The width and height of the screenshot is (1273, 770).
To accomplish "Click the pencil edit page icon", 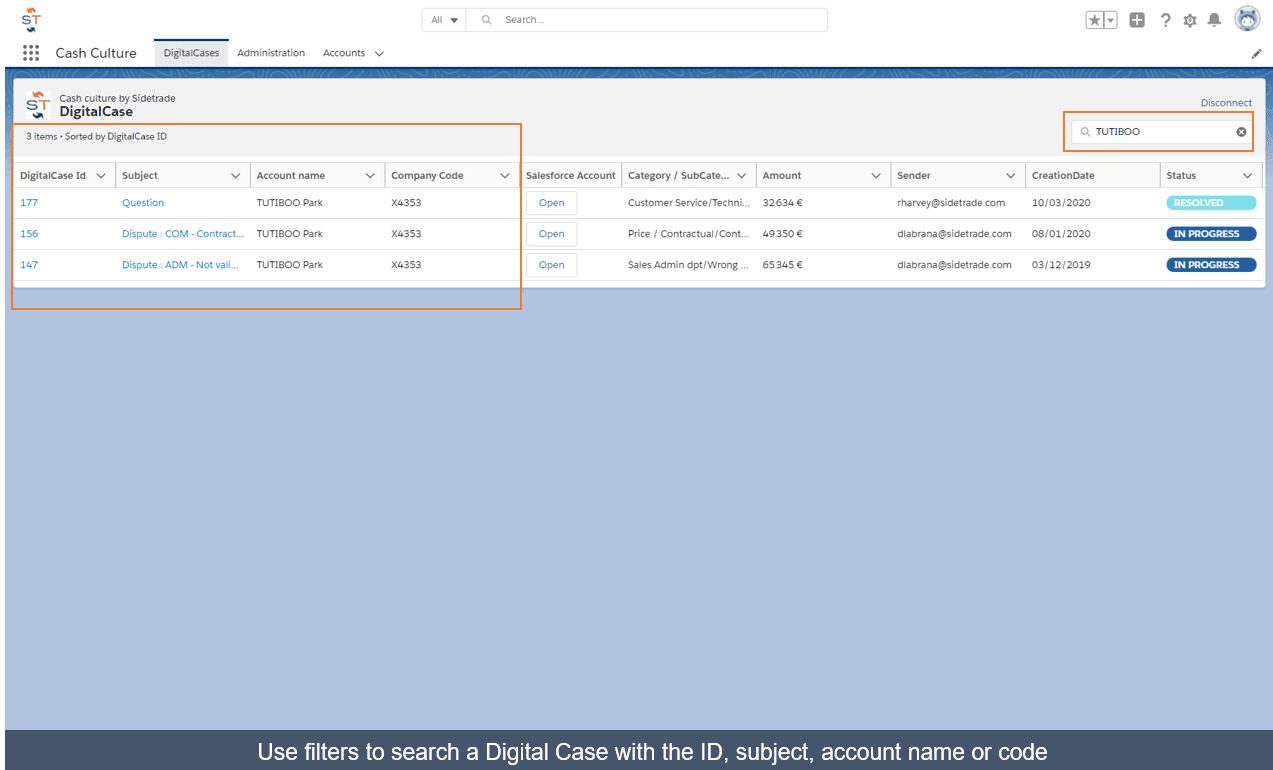I will pyautogui.click(x=1257, y=54).
